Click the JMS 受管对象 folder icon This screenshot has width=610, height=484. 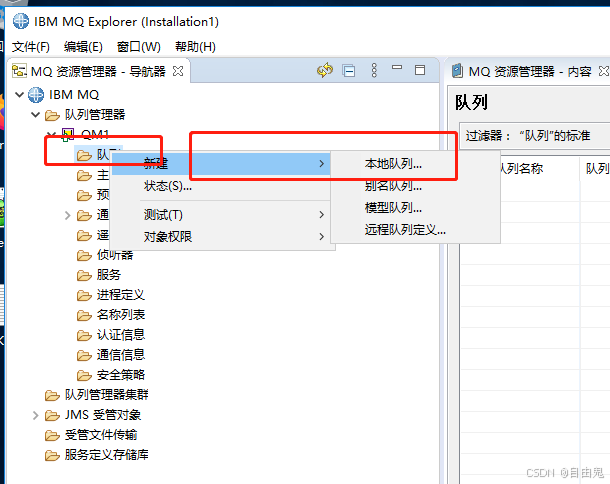(x=52, y=416)
